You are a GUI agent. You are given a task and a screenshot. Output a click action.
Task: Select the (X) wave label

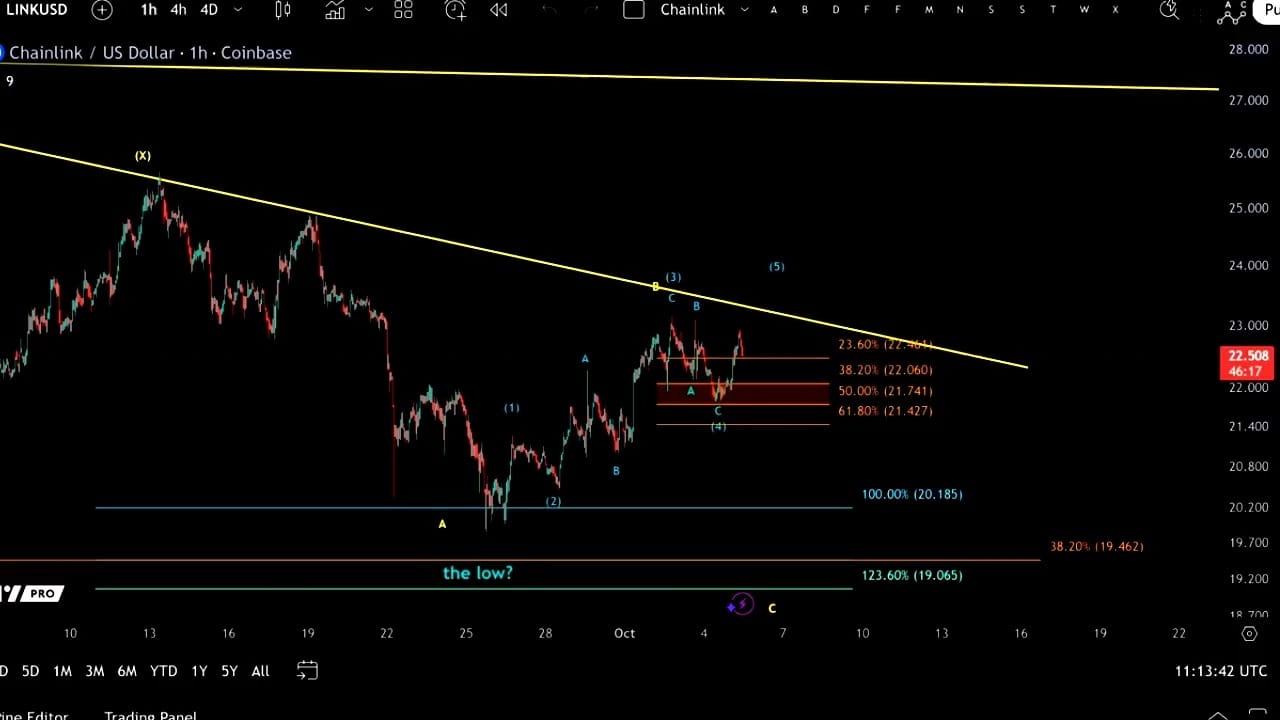[x=143, y=156]
